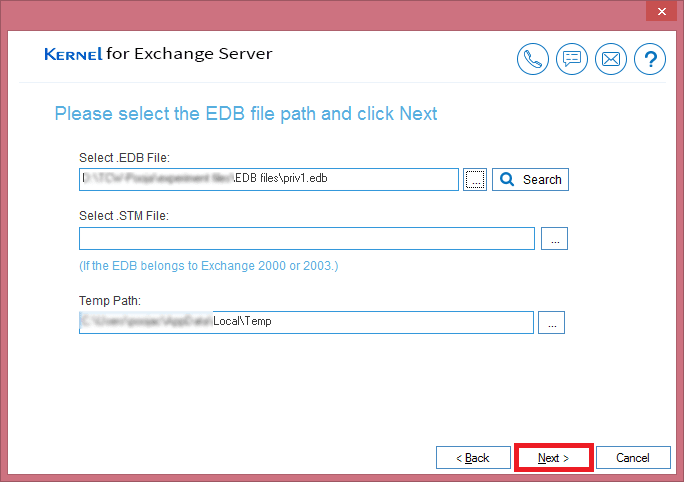Click the Search button with magnifier
684x482 pixels.
coord(530,179)
